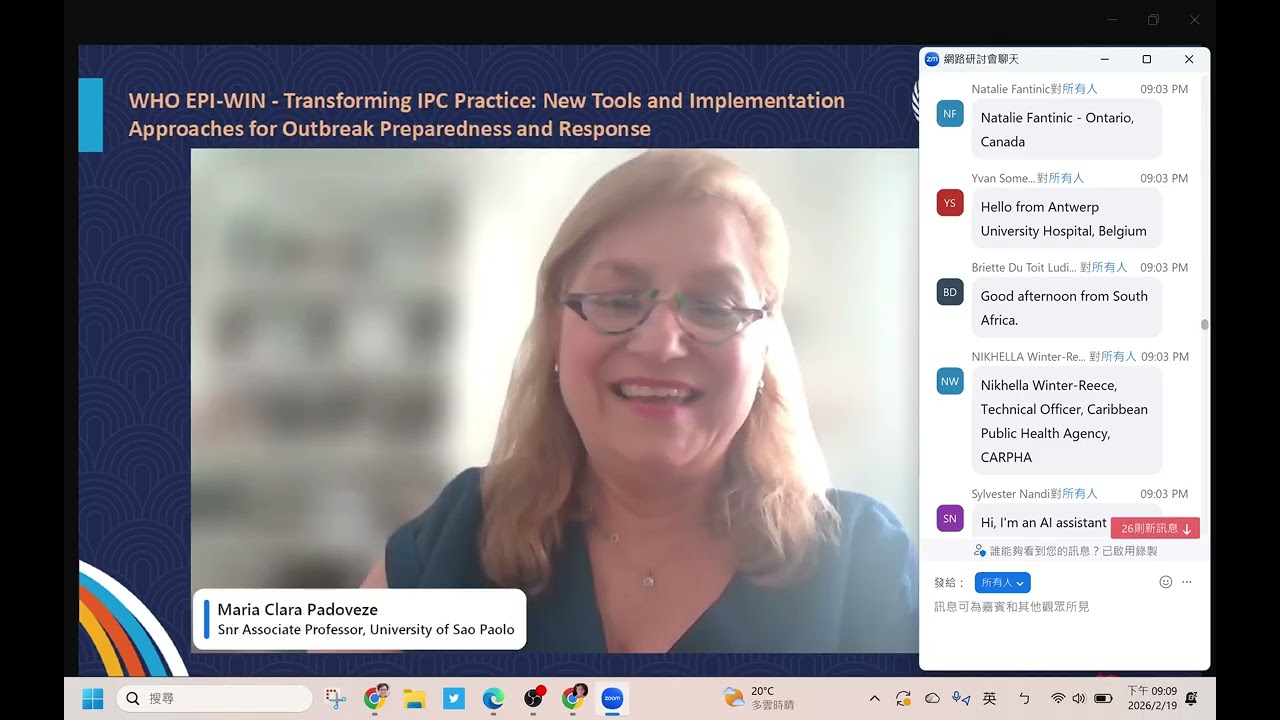Click the speaker video of Maria Clara Padoveze

tap(554, 400)
